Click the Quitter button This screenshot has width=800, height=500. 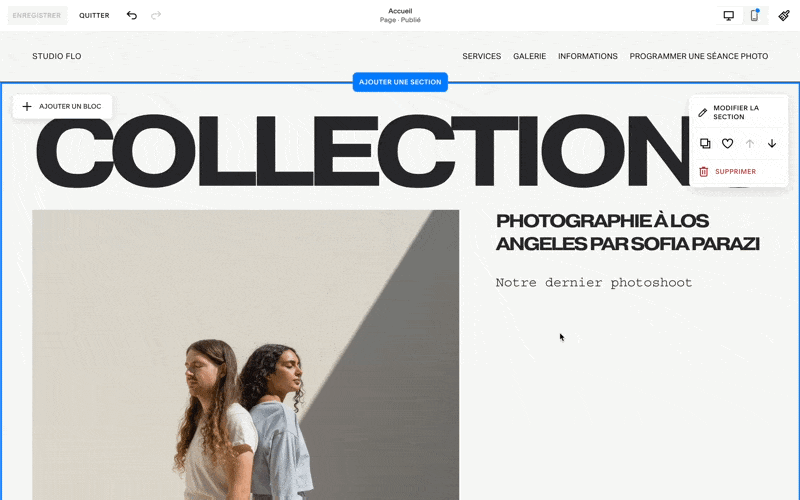pos(94,15)
